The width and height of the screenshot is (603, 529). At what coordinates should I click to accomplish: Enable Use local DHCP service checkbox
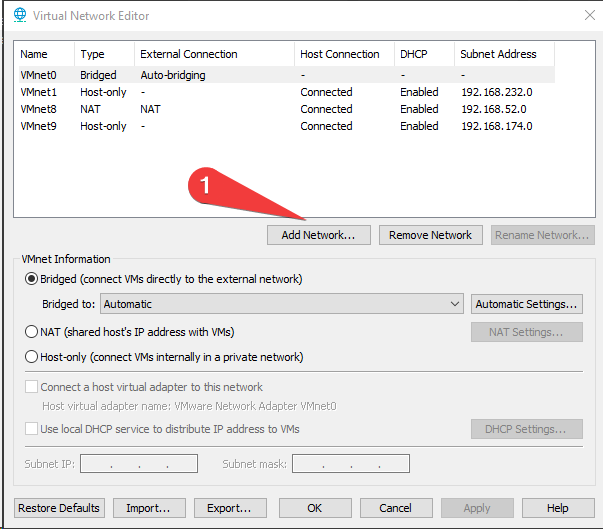click(31, 429)
